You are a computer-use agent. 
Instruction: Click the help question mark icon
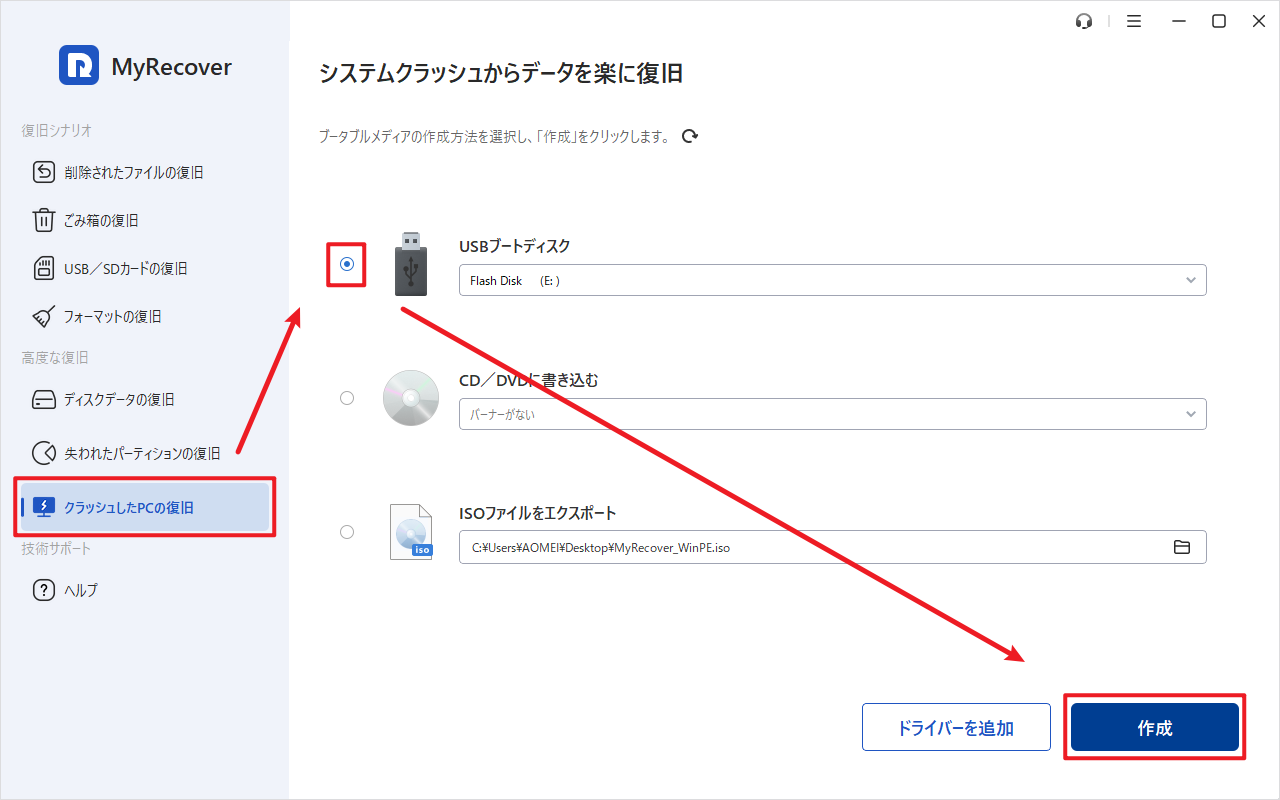(x=44, y=590)
